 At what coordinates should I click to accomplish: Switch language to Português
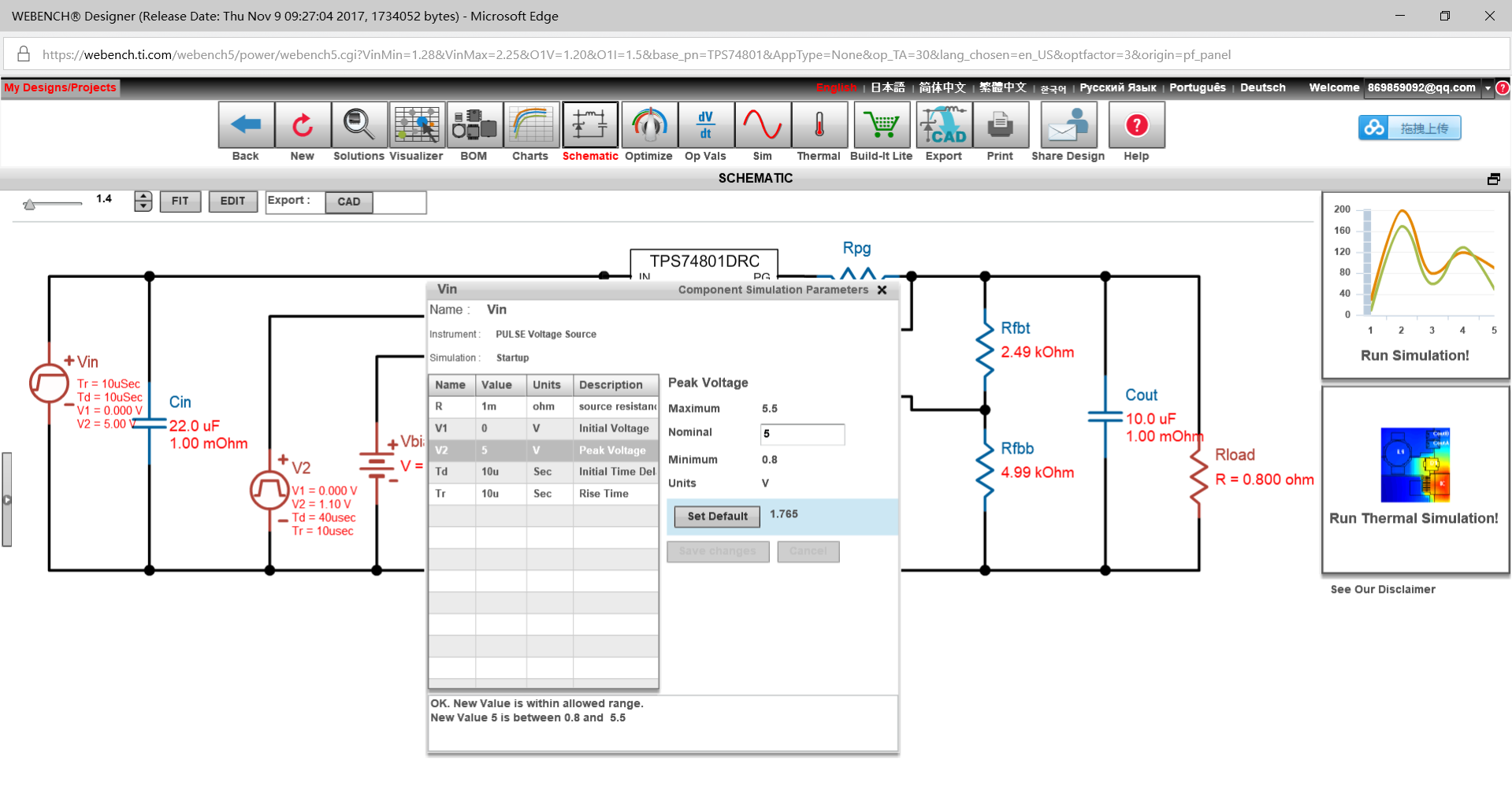[x=1198, y=87]
